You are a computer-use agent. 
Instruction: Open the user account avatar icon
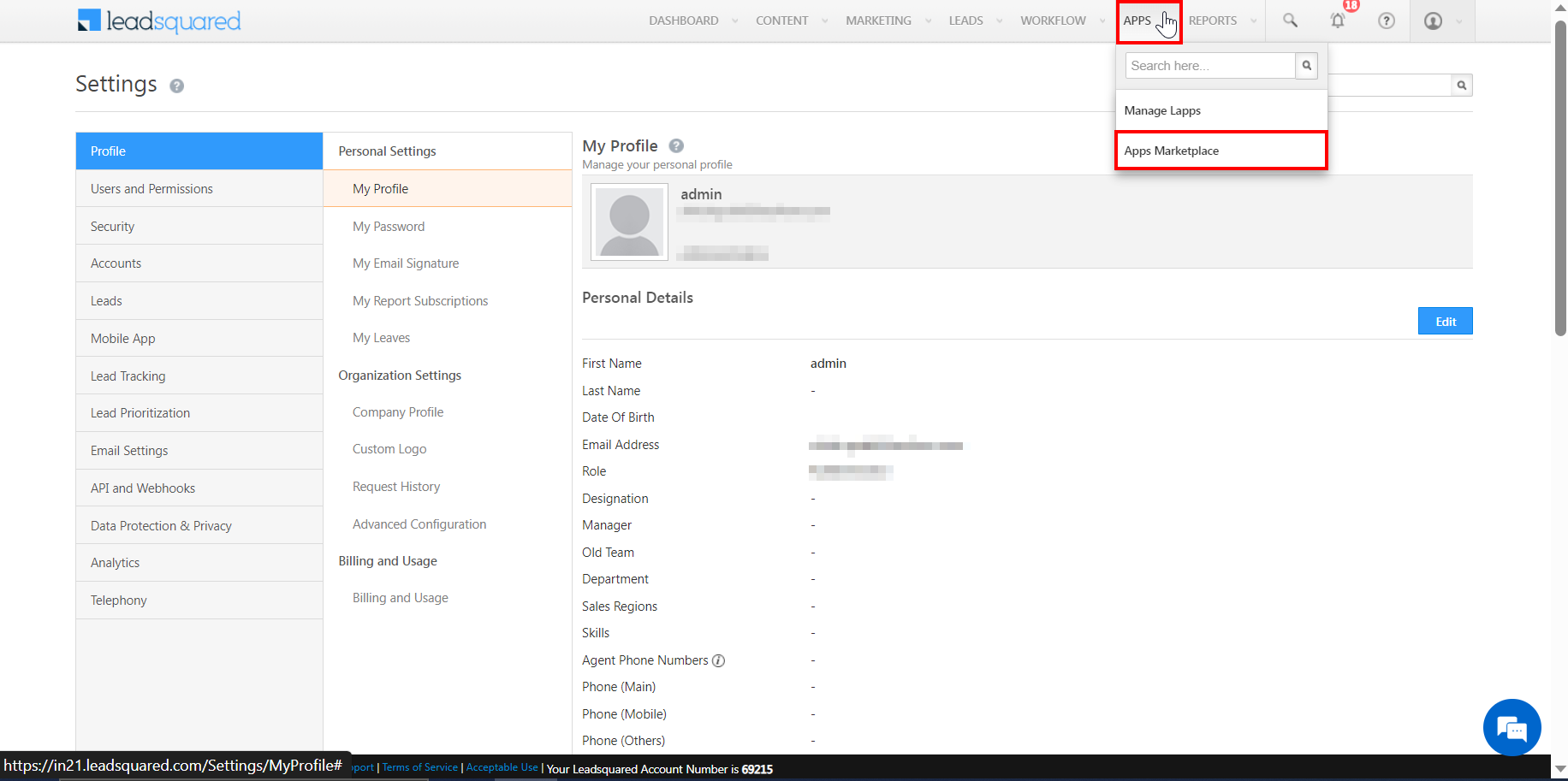pos(1433,21)
